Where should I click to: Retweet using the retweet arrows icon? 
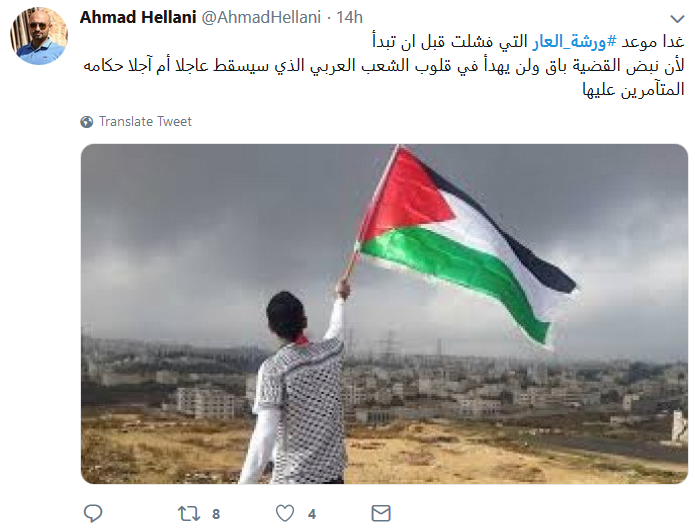(189, 514)
